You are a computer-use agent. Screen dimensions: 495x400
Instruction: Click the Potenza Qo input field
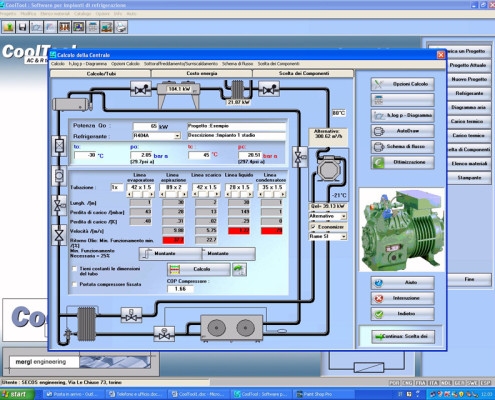[145, 126]
